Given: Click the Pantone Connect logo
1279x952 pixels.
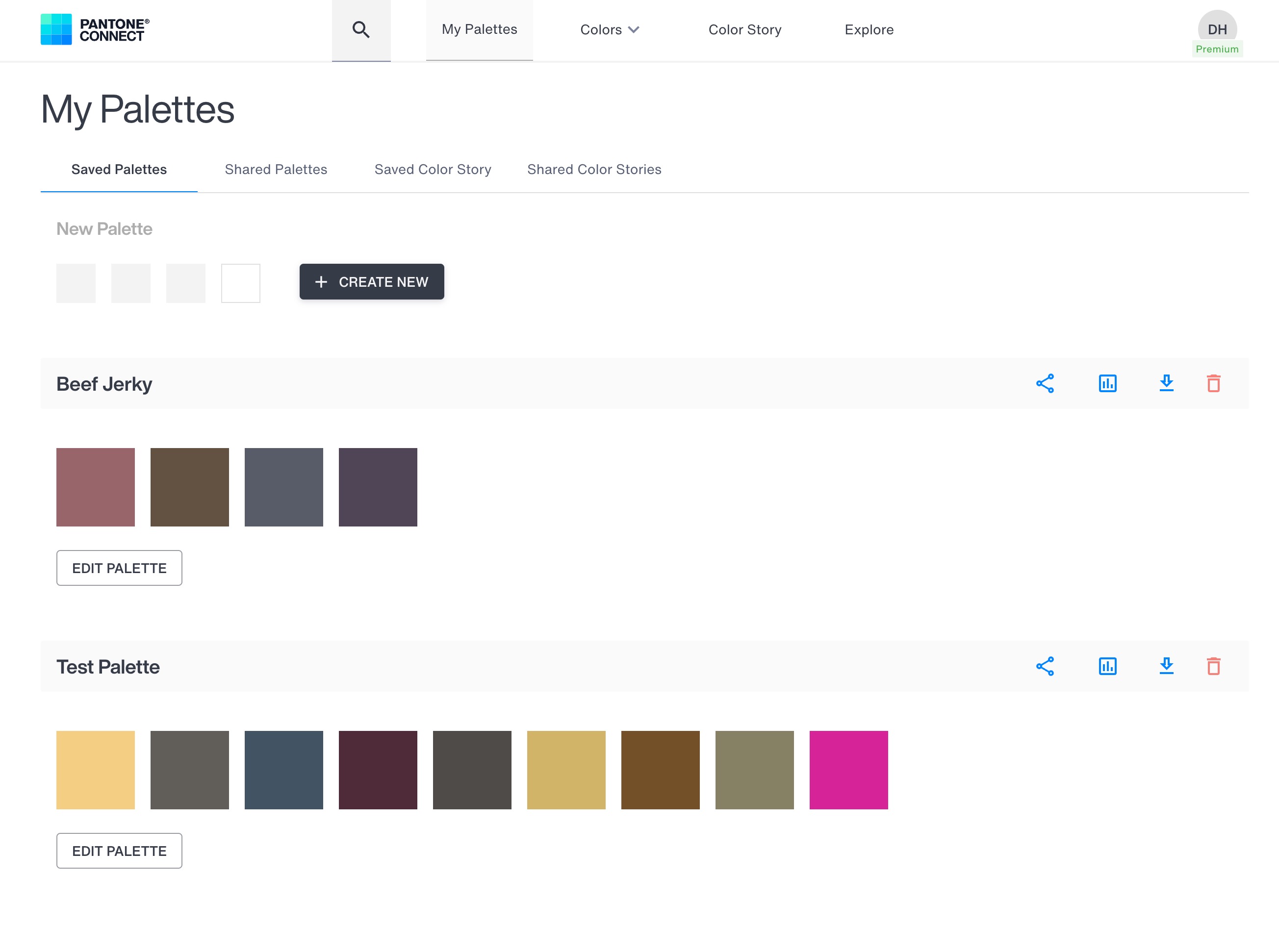Looking at the screenshot, I should click(95, 29).
